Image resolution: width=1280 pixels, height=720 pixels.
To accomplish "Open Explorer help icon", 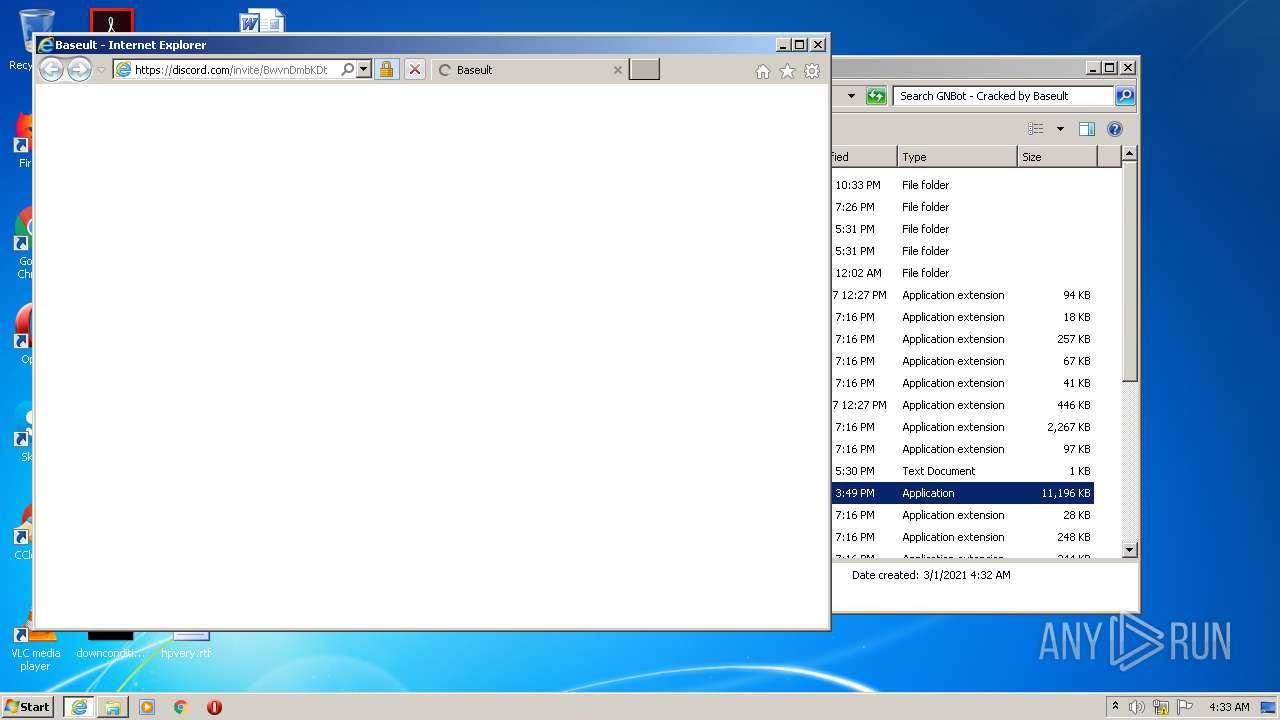I will click(1115, 129).
